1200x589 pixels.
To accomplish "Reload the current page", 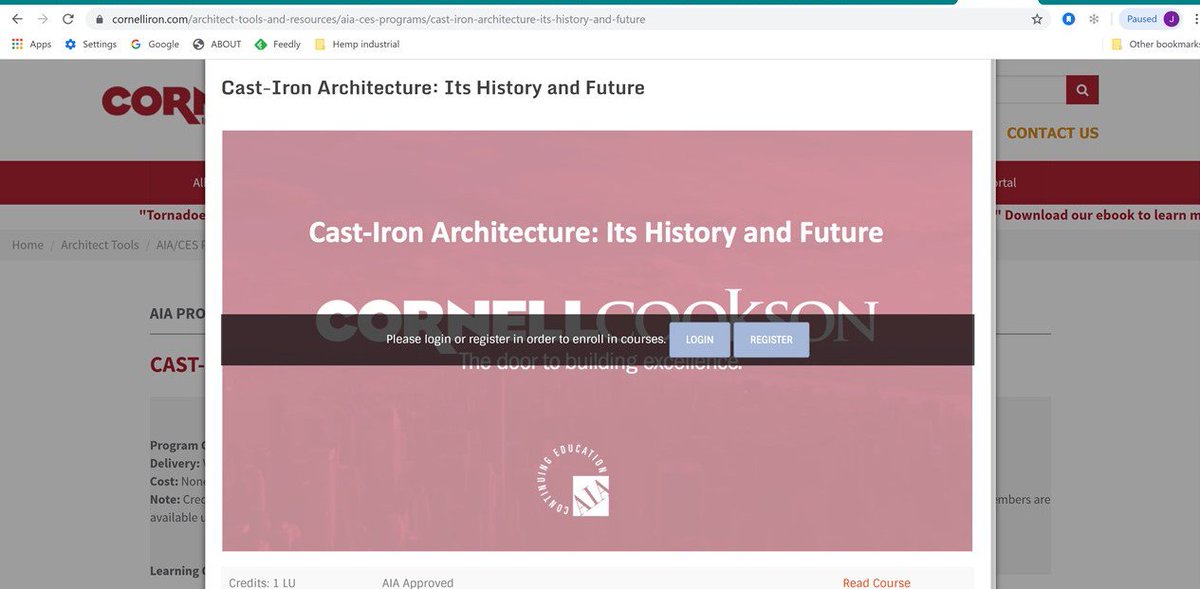I will click(67, 17).
